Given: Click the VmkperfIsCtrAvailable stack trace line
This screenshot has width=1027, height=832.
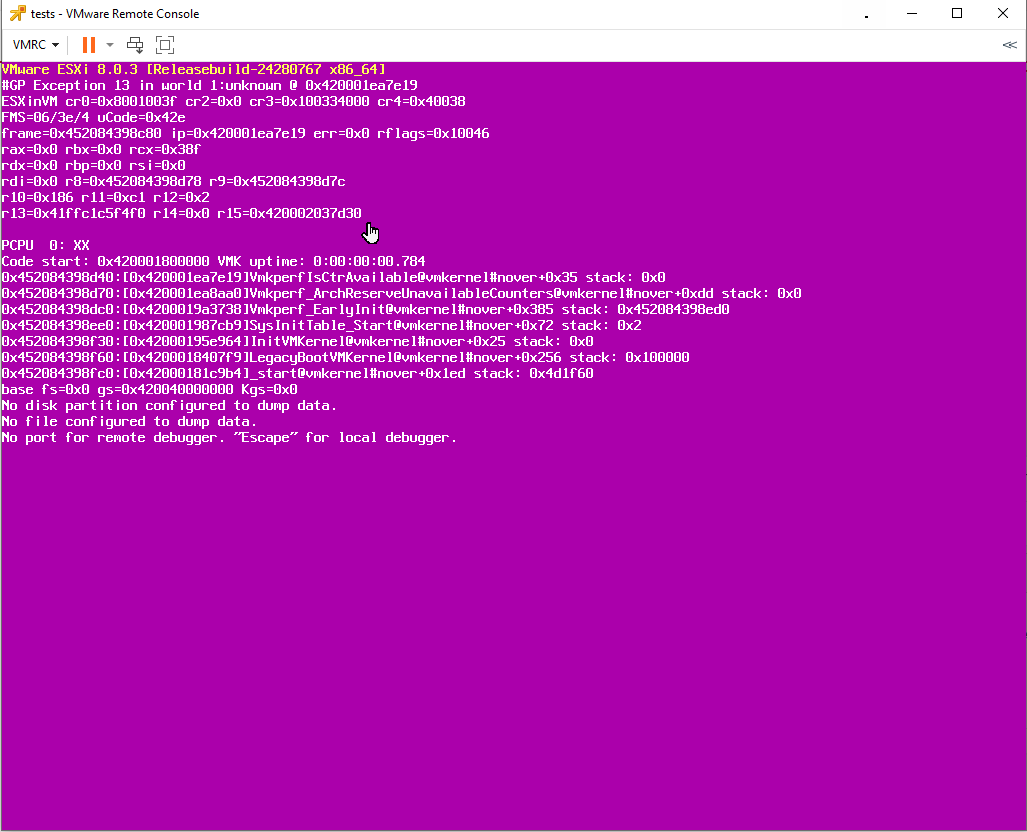Looking at the screenshot, I should point(333,278).
